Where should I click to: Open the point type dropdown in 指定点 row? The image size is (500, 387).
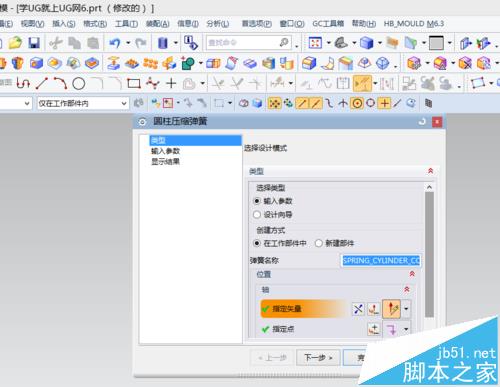[406, 329]
